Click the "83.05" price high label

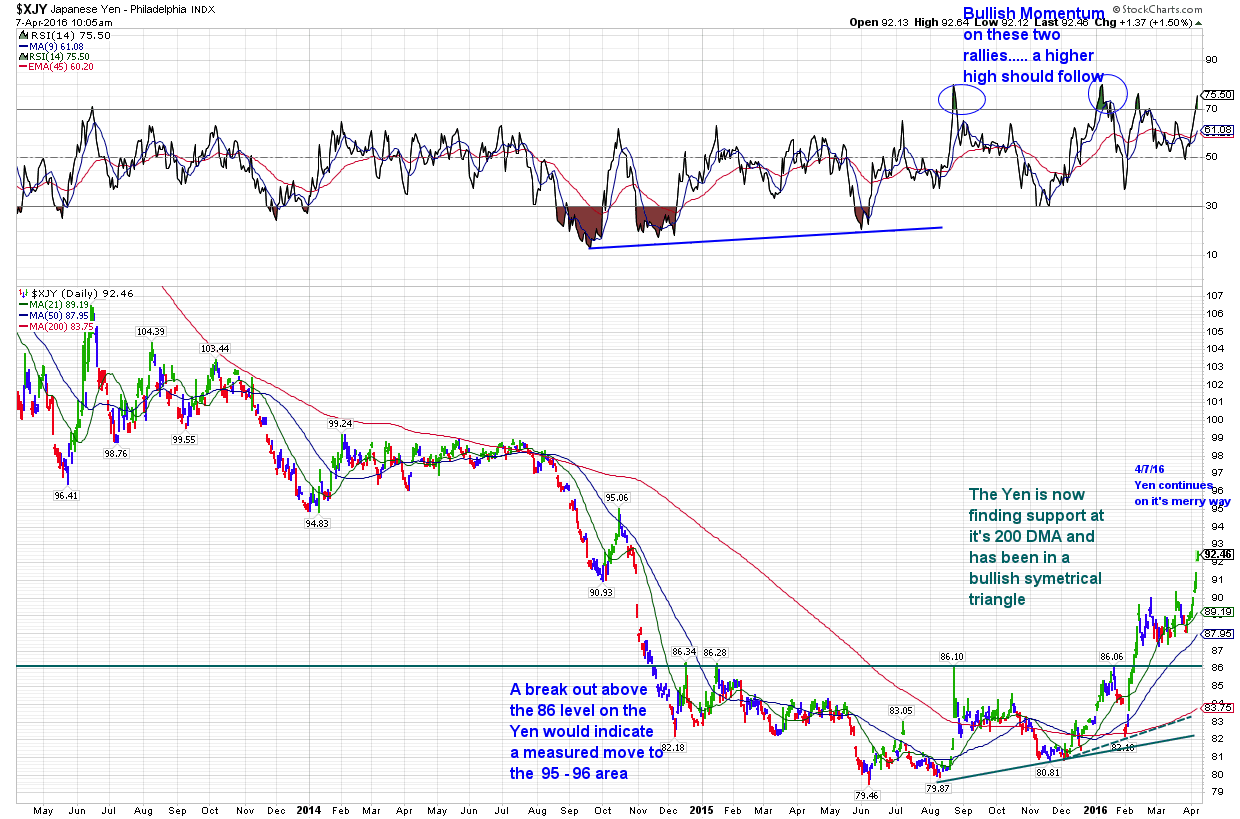point(902,710)
